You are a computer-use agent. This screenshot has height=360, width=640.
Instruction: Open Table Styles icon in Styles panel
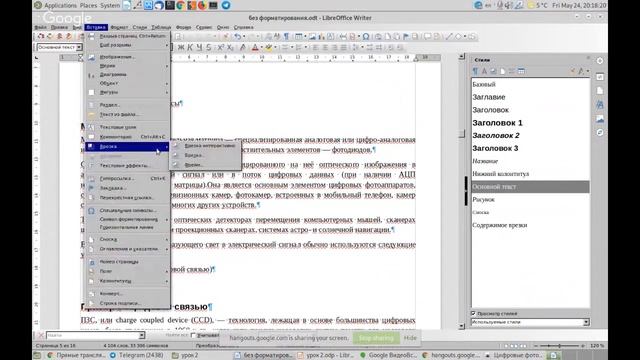pyautogui.click(x=521, y=71)
